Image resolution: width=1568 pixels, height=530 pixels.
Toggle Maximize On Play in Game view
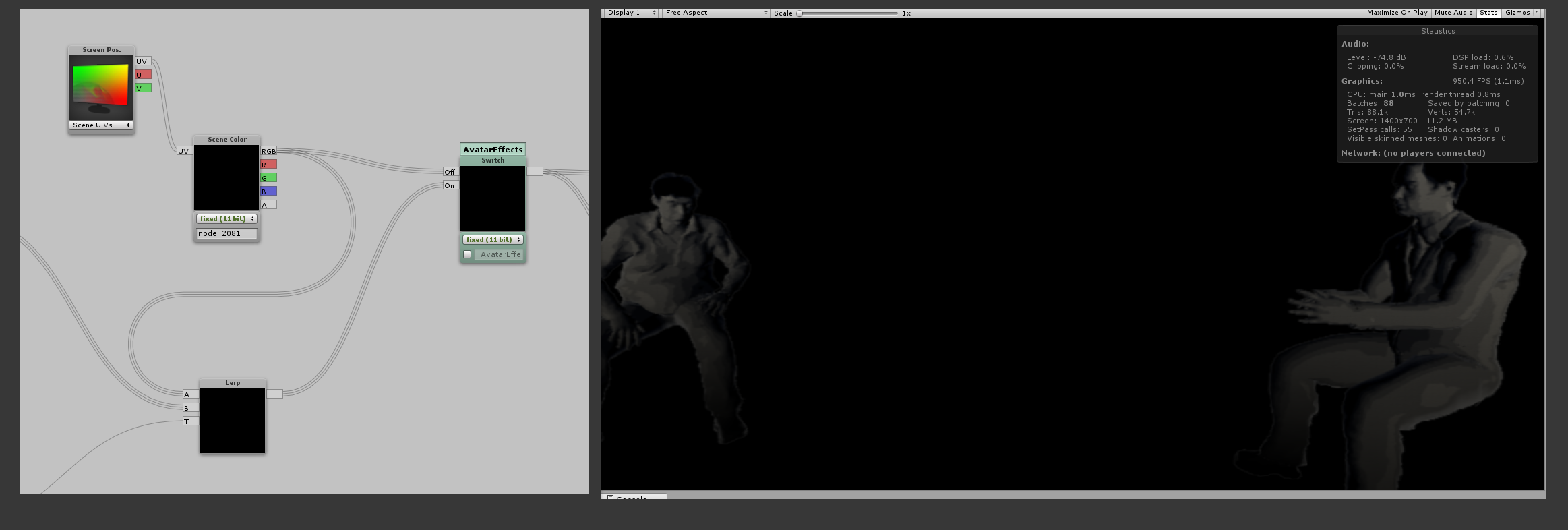tap(1397, 13)
